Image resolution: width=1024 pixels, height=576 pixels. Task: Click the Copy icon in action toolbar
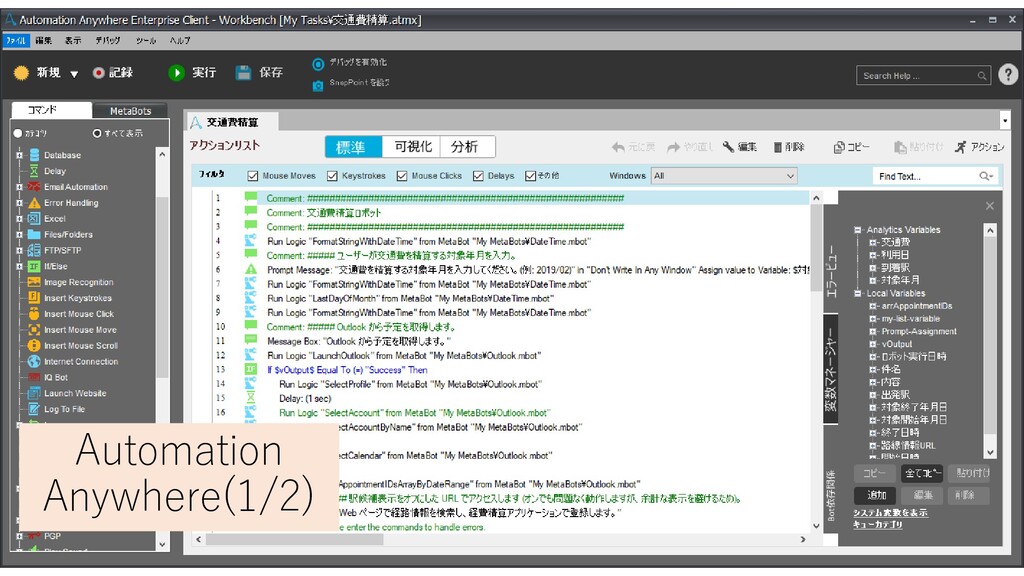click(x=839, y=148)
